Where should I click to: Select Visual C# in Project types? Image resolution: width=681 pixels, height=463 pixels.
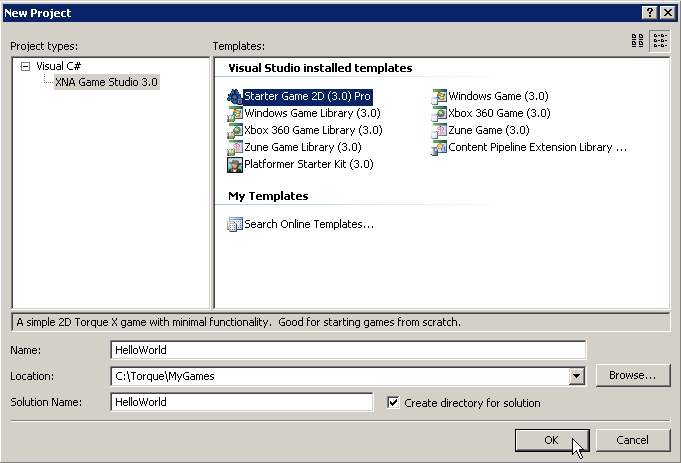click(x=58, y=66)
